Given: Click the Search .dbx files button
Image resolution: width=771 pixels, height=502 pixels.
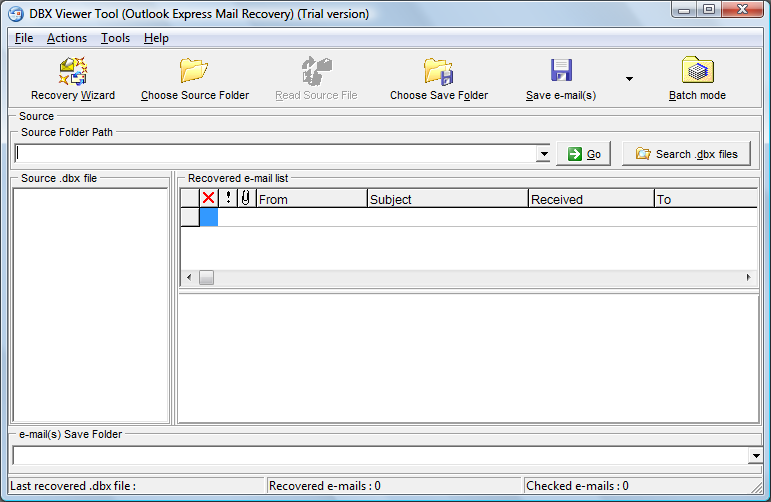Looking at the screenshot, I should click(x=686, y=154).
